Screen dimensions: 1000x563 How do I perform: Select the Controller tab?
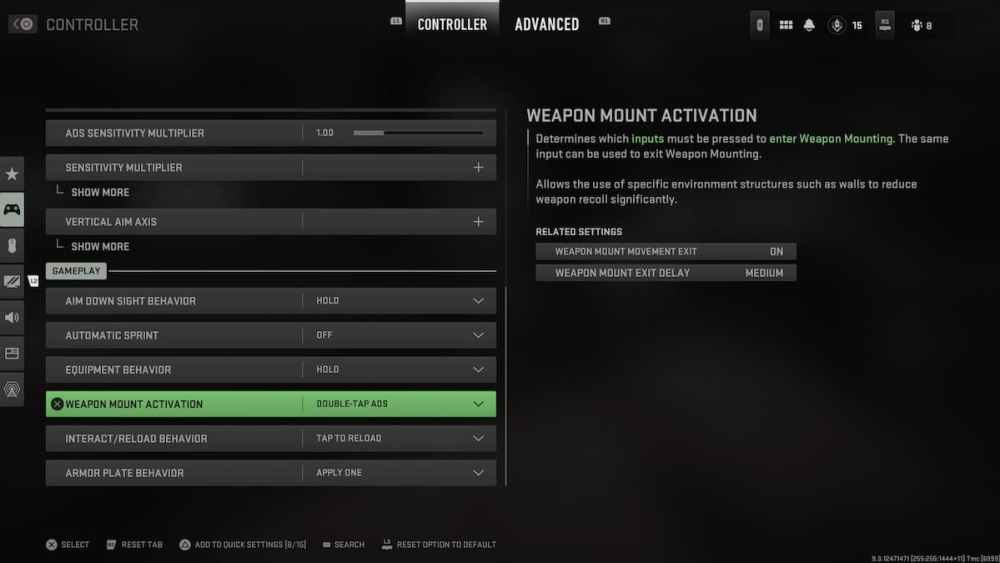[x=452, y=24]
